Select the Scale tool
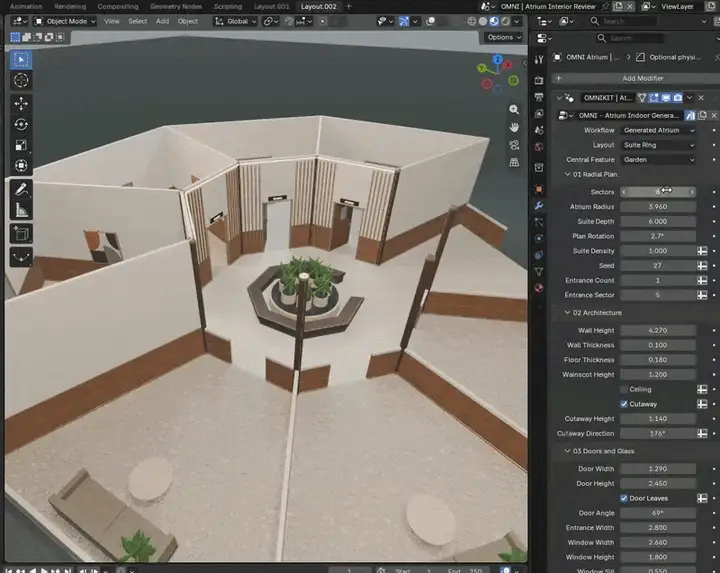Screen dimensions: 720x573 21,145
